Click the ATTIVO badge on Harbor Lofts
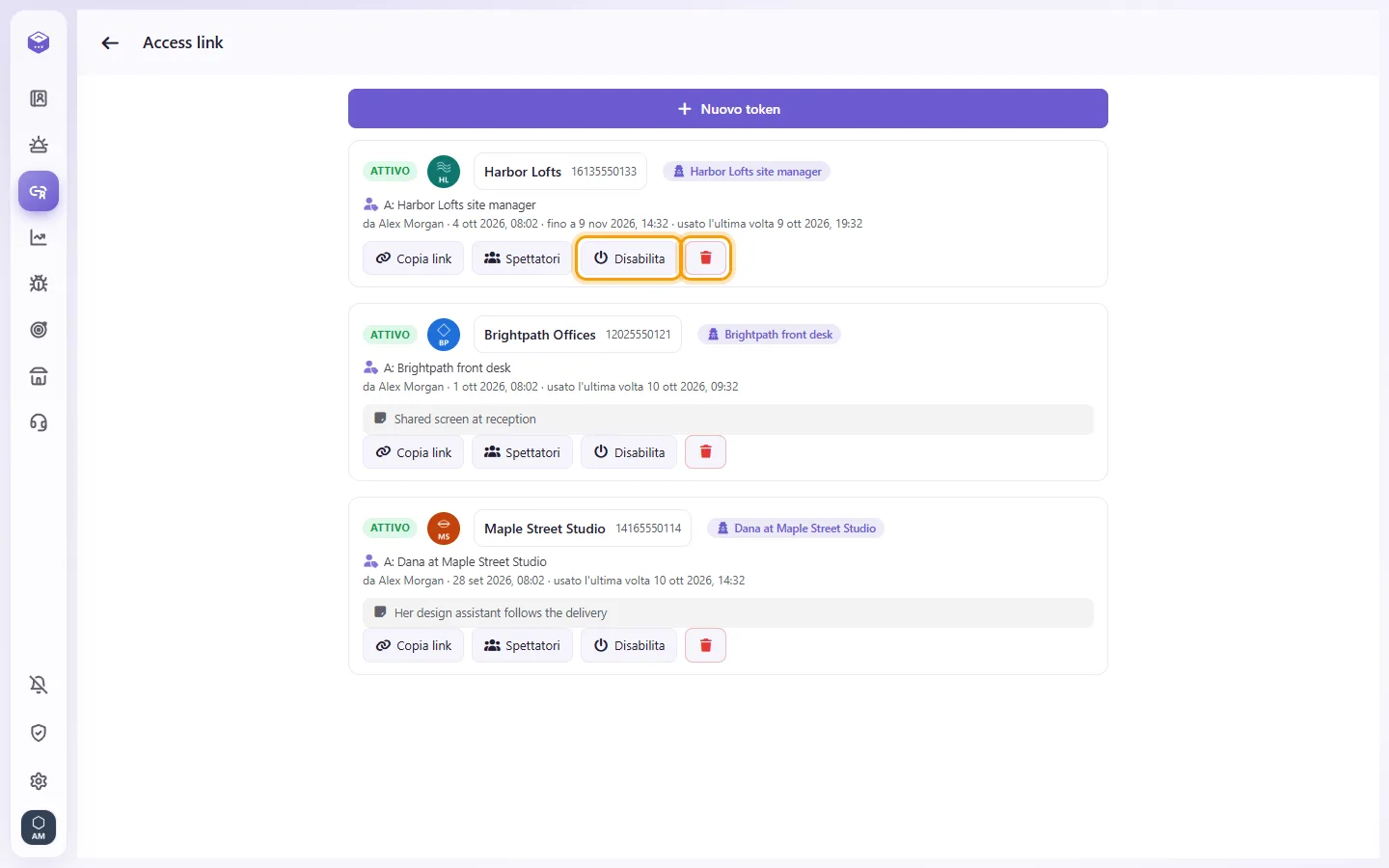The image size is (1389, 868). pos(390,172)
